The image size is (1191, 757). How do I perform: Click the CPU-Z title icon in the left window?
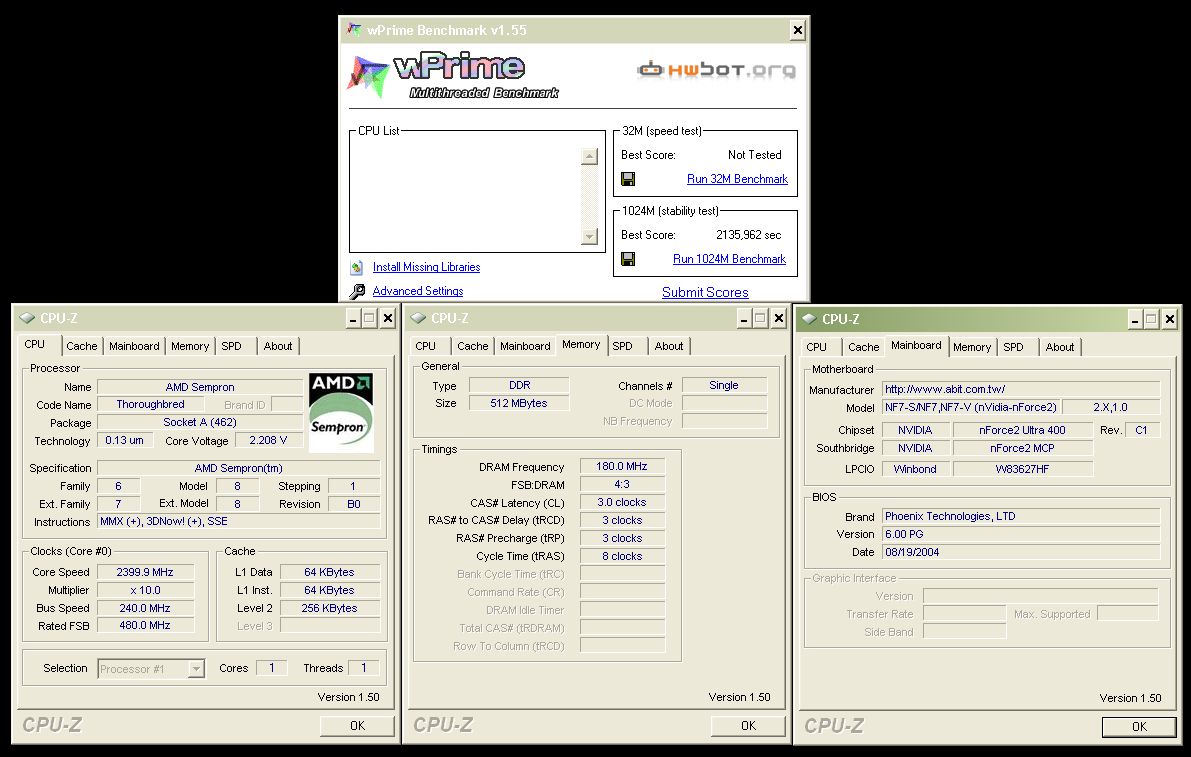(x=27, y=318)
